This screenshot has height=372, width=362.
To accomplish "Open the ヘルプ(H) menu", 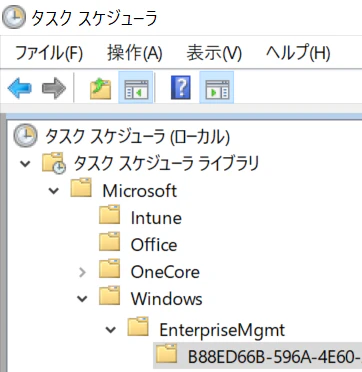I will click(x=298, y=53).
